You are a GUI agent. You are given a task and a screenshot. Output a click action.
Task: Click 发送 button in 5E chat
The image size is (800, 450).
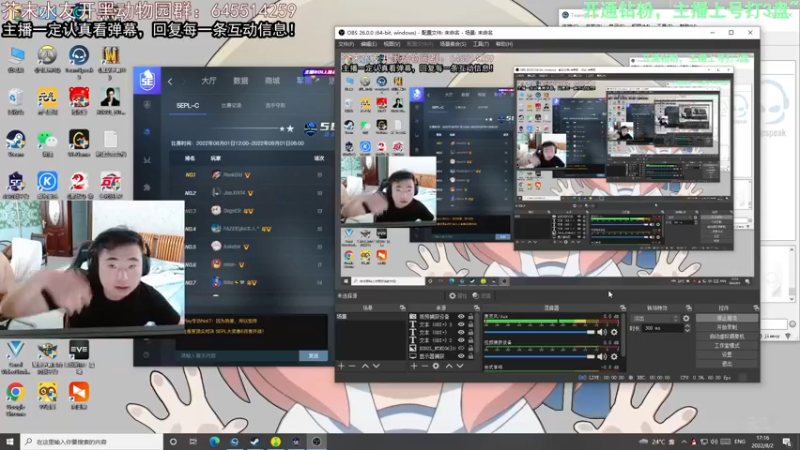coord(313,356)
